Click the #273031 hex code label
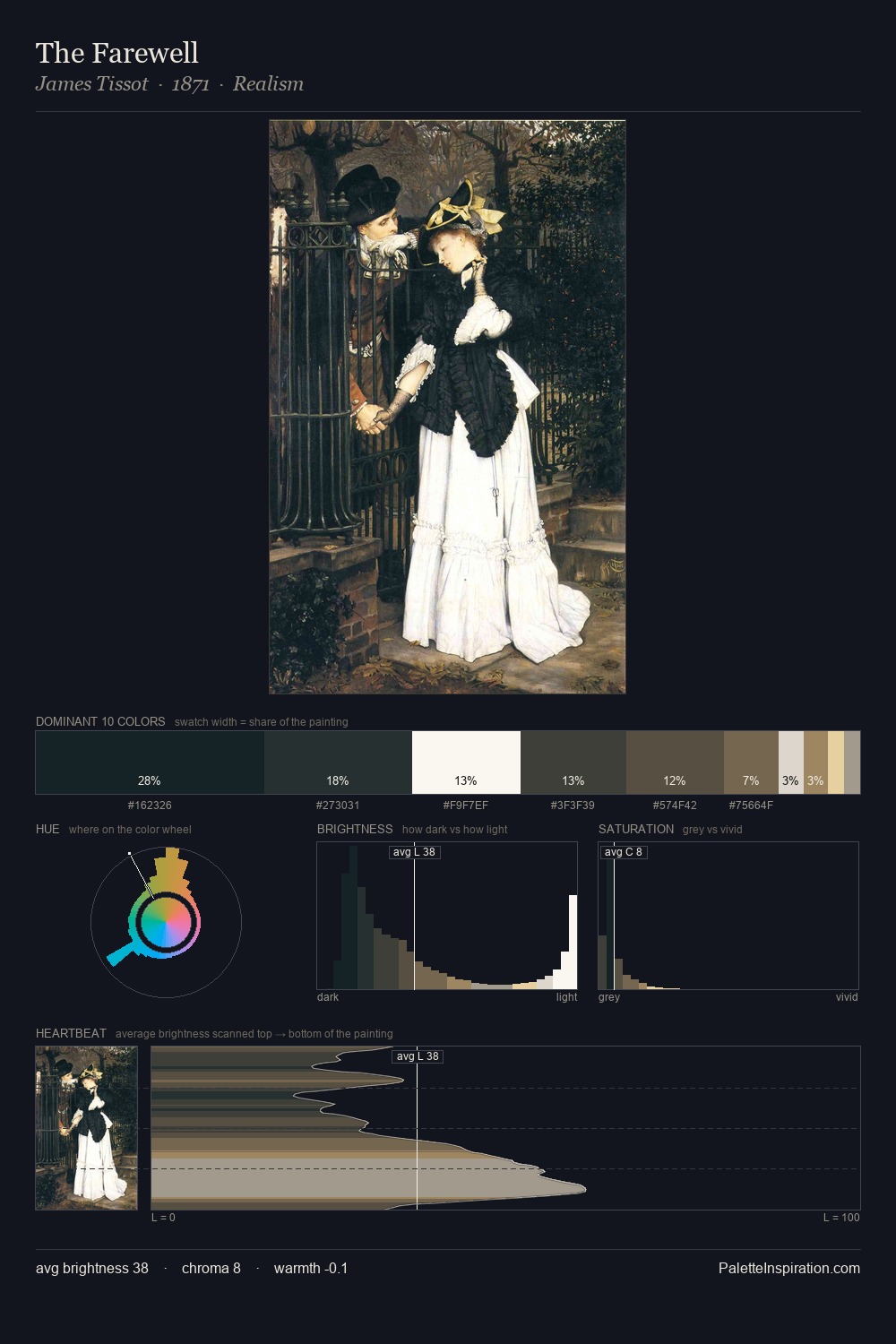Screen dimensions: 896x1344 (338, 806)
